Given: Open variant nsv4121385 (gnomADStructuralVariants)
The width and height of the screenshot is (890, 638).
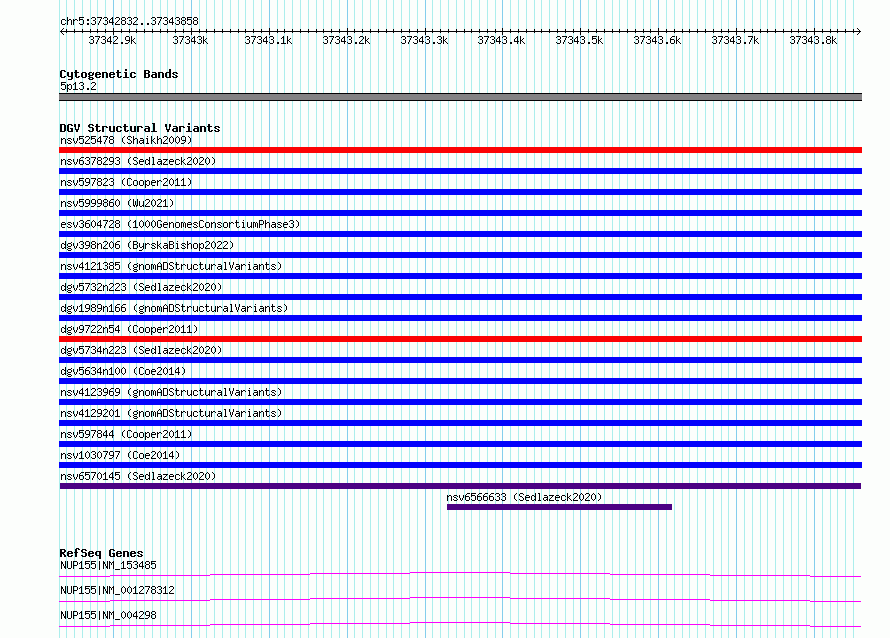Looking at the screenshot, I should 171,266.
